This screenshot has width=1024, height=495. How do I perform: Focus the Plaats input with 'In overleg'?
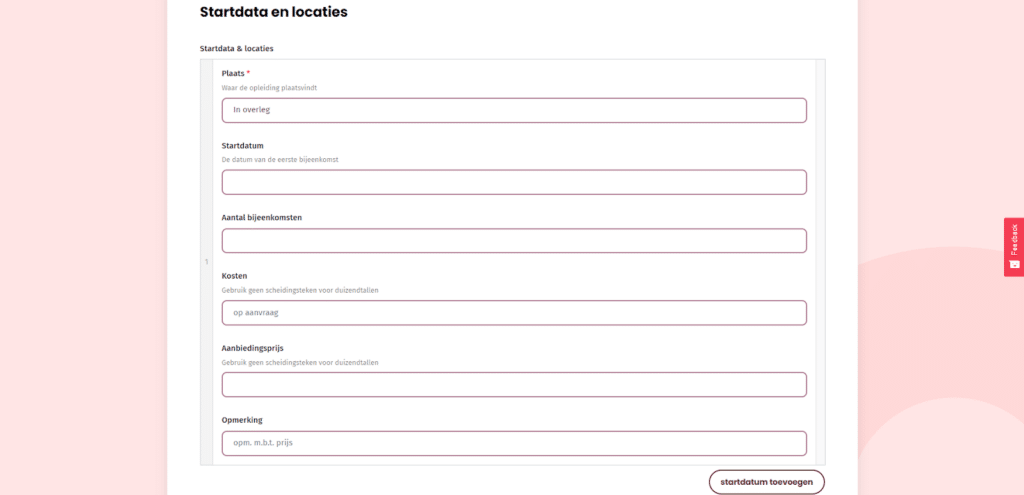(513, 110)
